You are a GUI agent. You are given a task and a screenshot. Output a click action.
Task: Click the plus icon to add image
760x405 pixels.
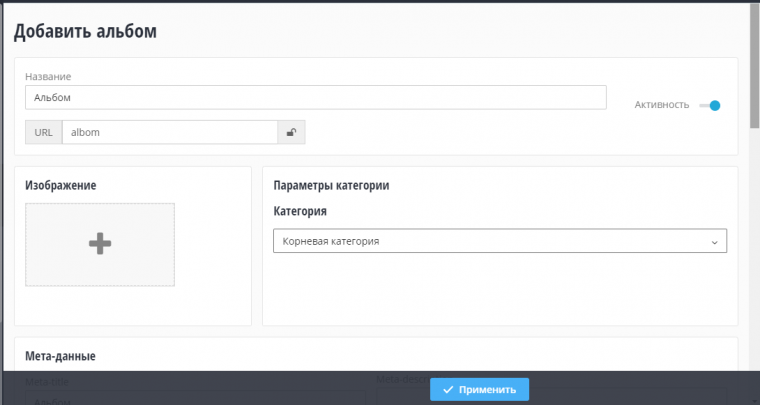click(x=100, y=244)
